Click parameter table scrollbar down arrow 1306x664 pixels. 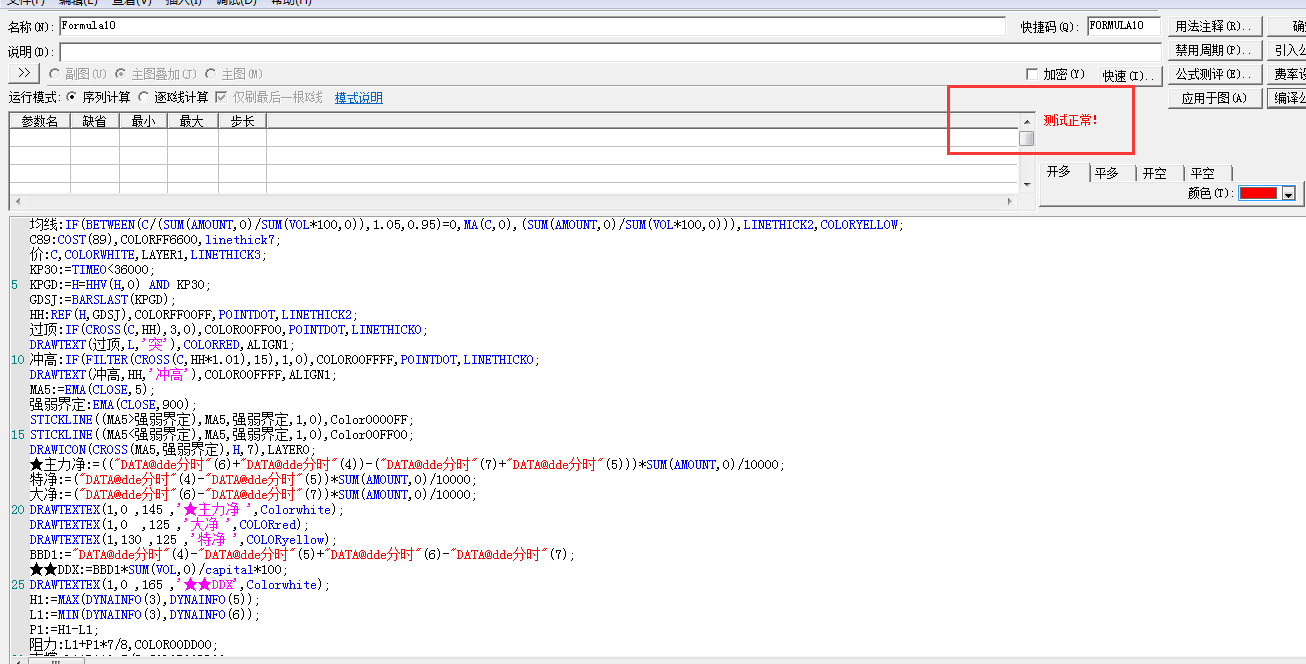pos(1027,186)
